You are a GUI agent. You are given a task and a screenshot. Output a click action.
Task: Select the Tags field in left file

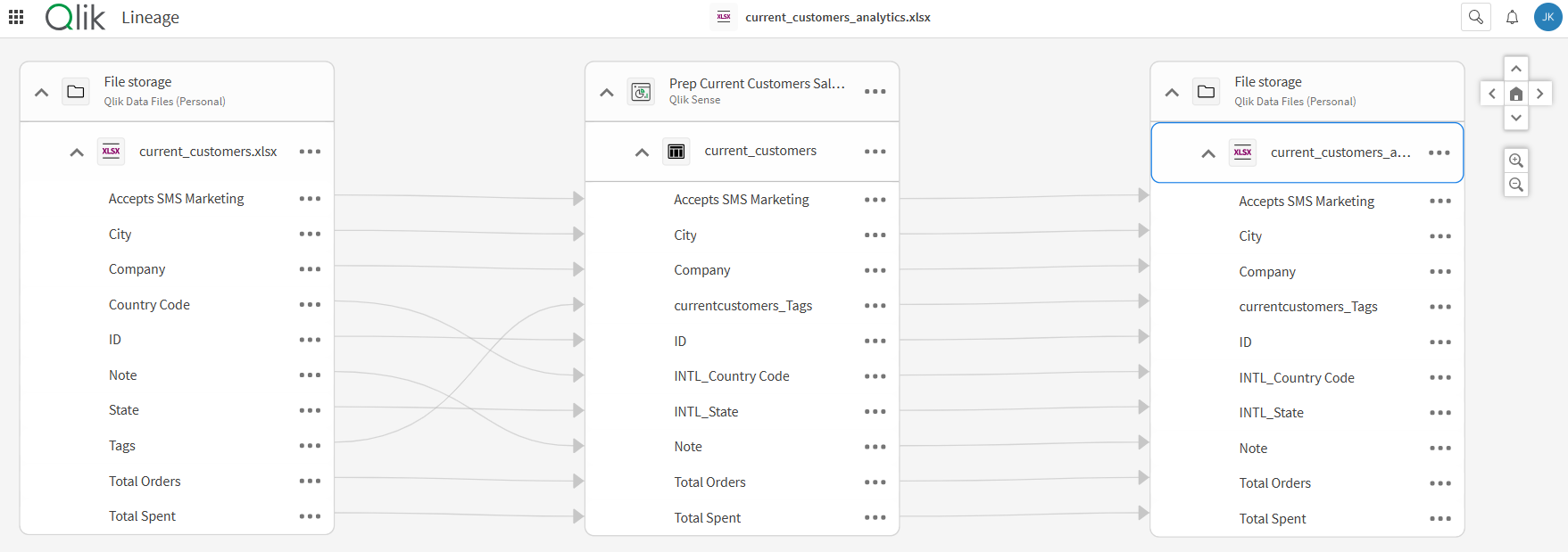tap(122, 446)
